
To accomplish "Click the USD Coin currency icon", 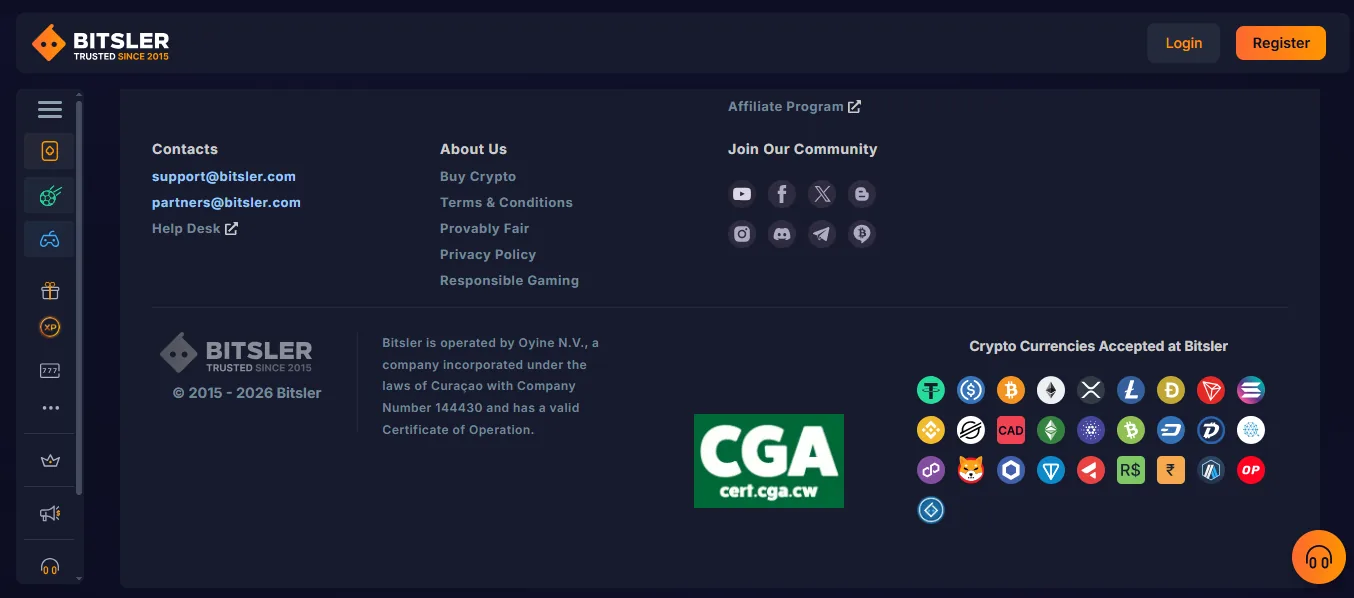I will coord(971,390).
